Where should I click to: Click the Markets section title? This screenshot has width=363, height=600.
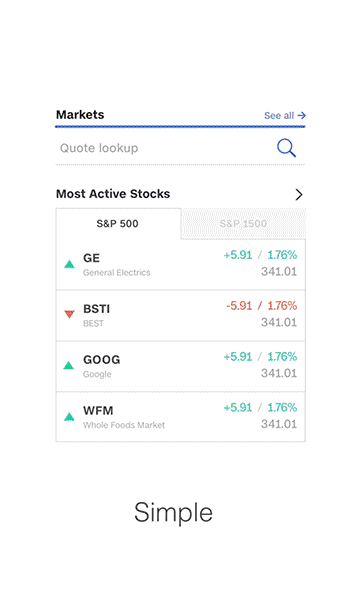80,114
